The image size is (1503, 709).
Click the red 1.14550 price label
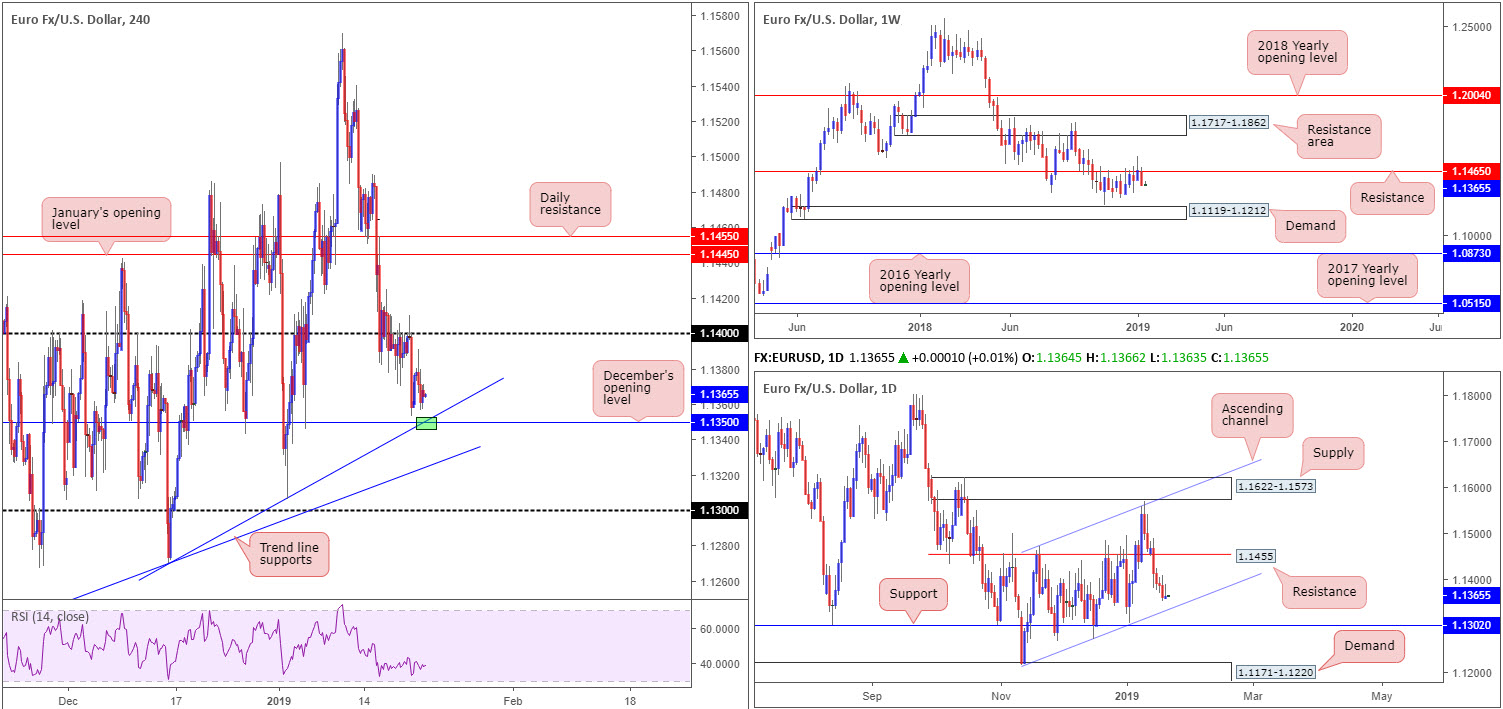tap(719, 237)
